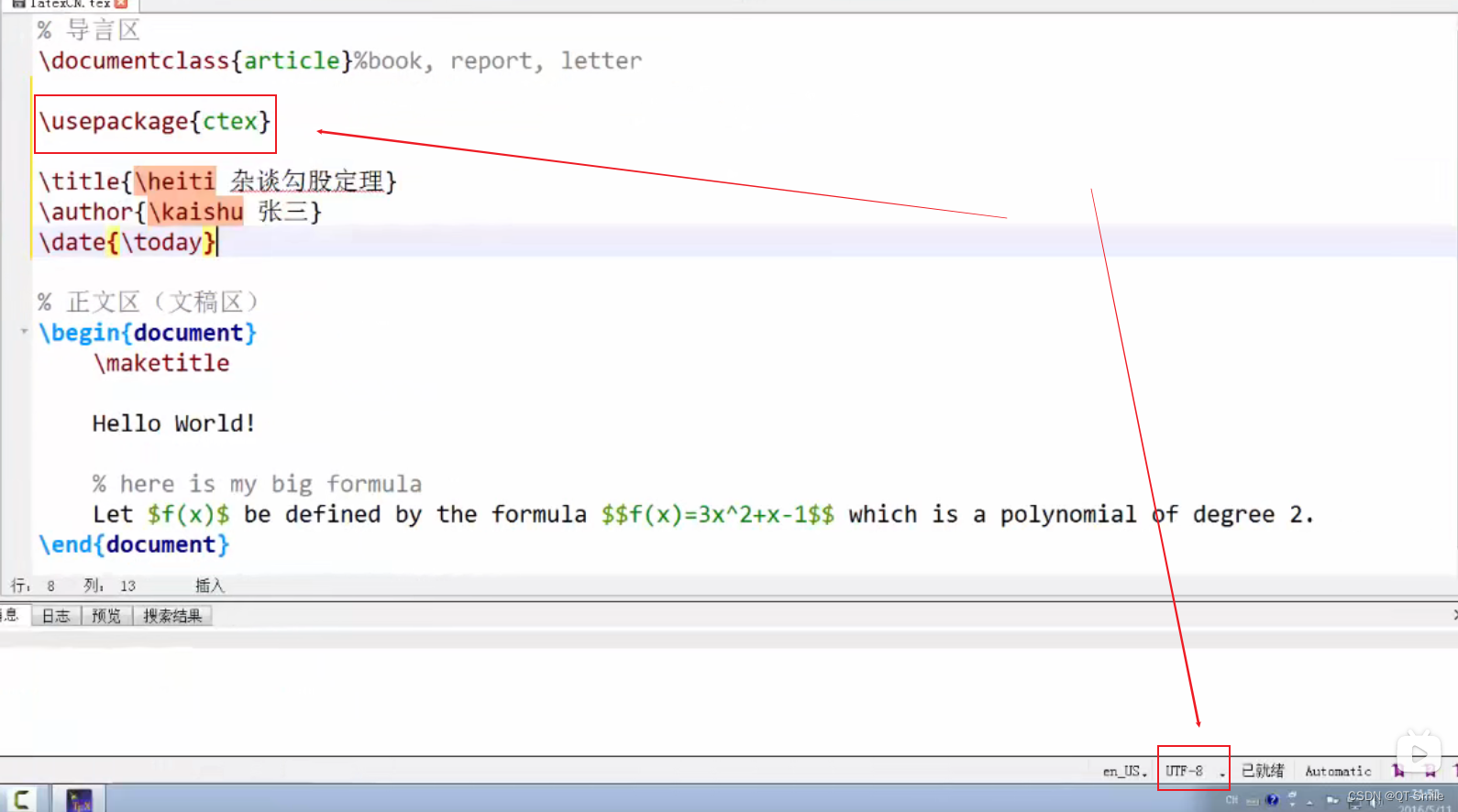Switch to the 搜索结果 tab
Viewport: 1458px width, 812px height.
tap(172, 616)
